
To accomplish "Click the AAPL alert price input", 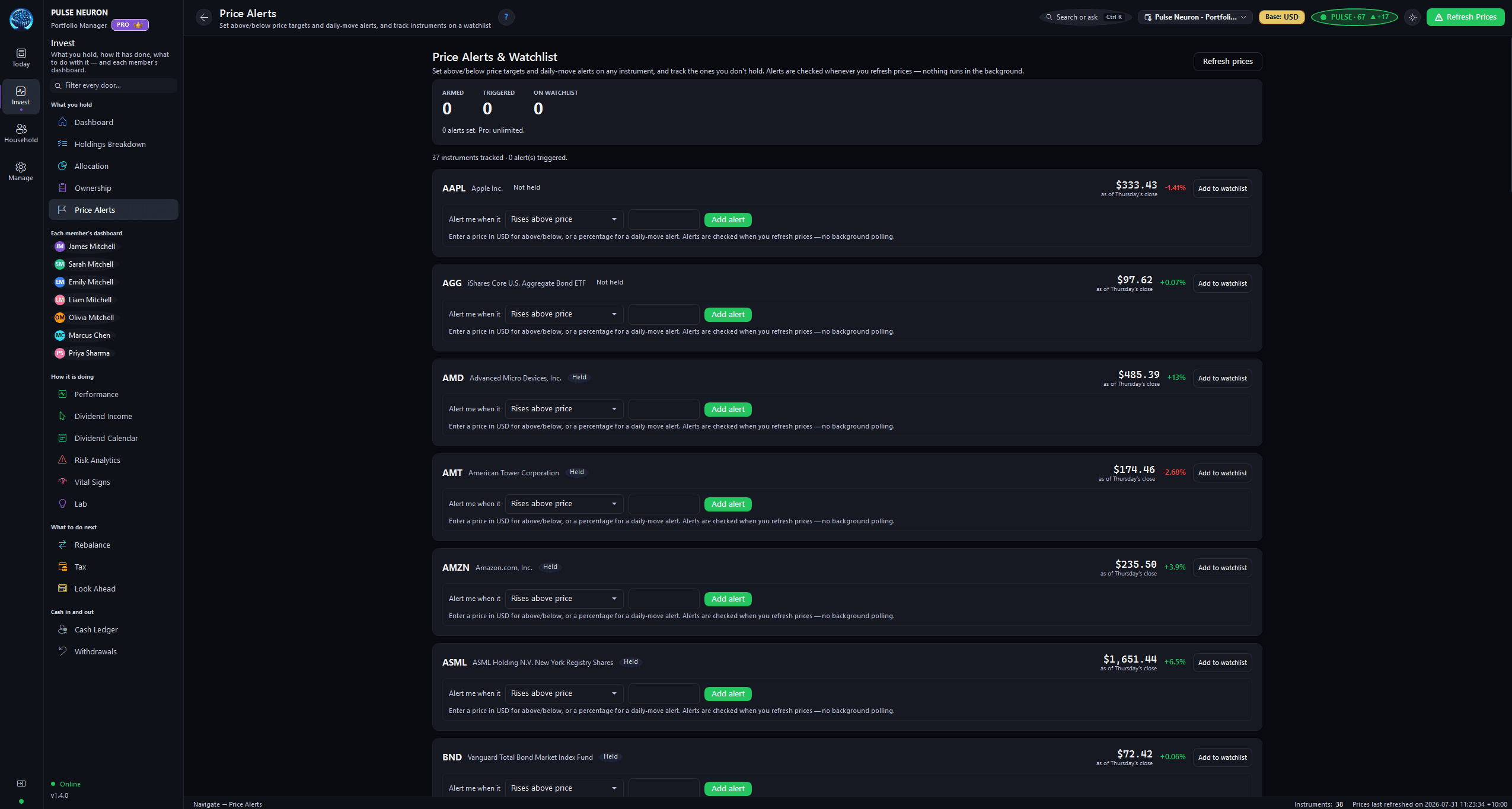I will (x=664, y=219).
